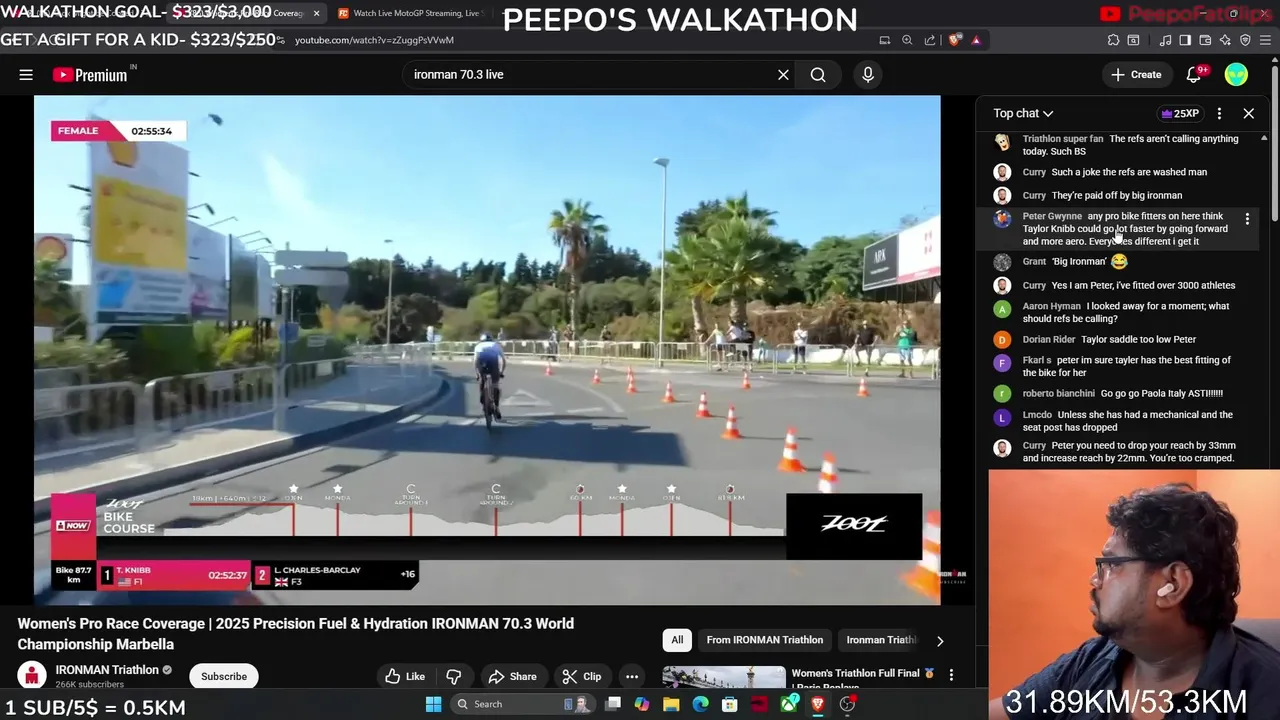
Task: Close the live chat panel
Action: 1248,113
